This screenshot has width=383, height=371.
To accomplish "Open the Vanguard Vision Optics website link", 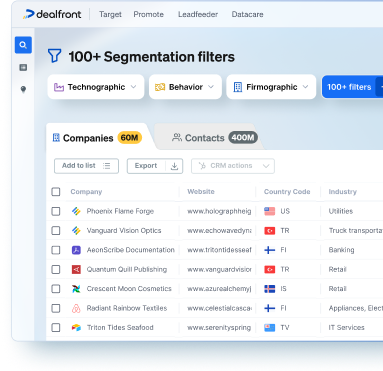I will tap(219, 231).
